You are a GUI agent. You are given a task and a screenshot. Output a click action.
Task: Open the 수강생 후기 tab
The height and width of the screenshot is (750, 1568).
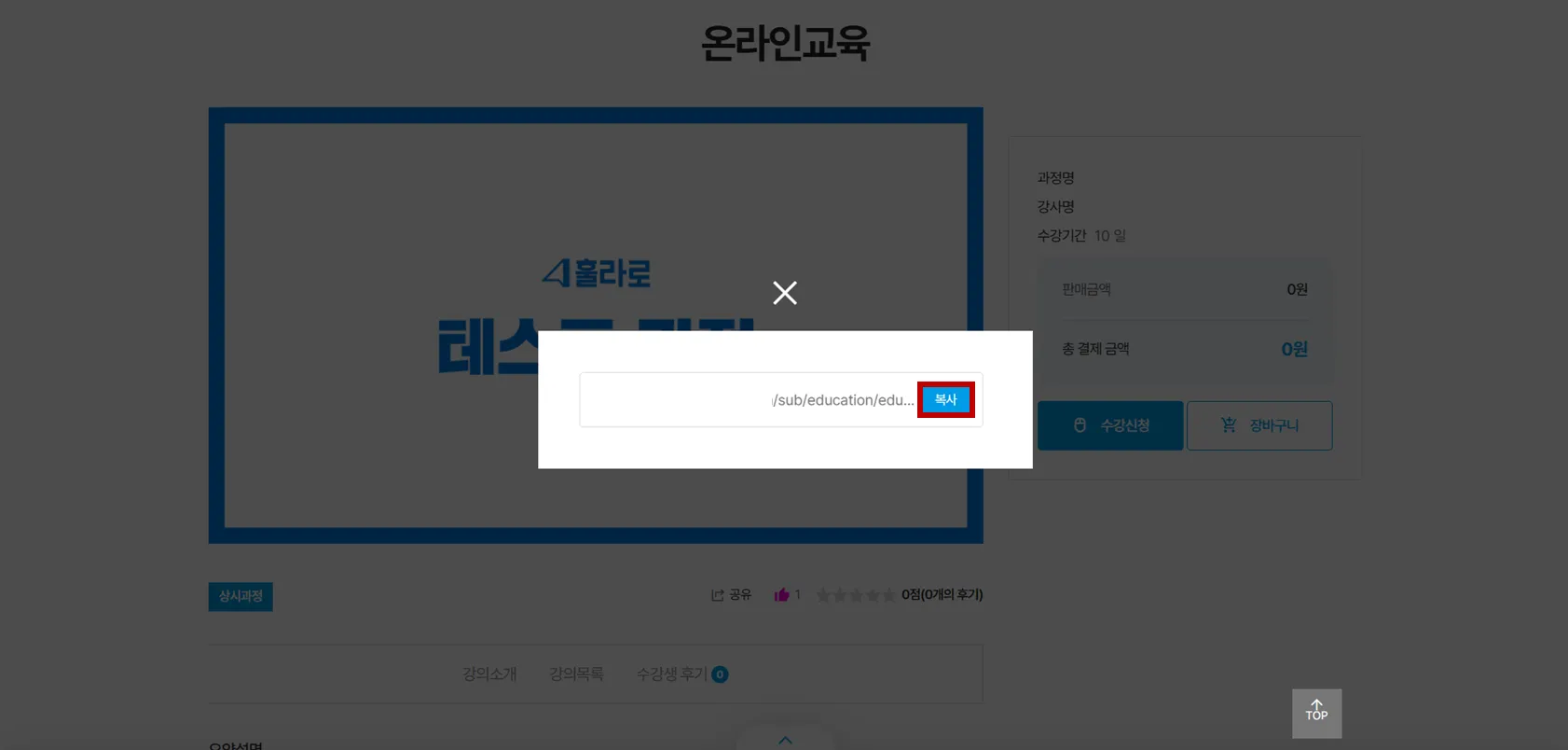[671, 674]
